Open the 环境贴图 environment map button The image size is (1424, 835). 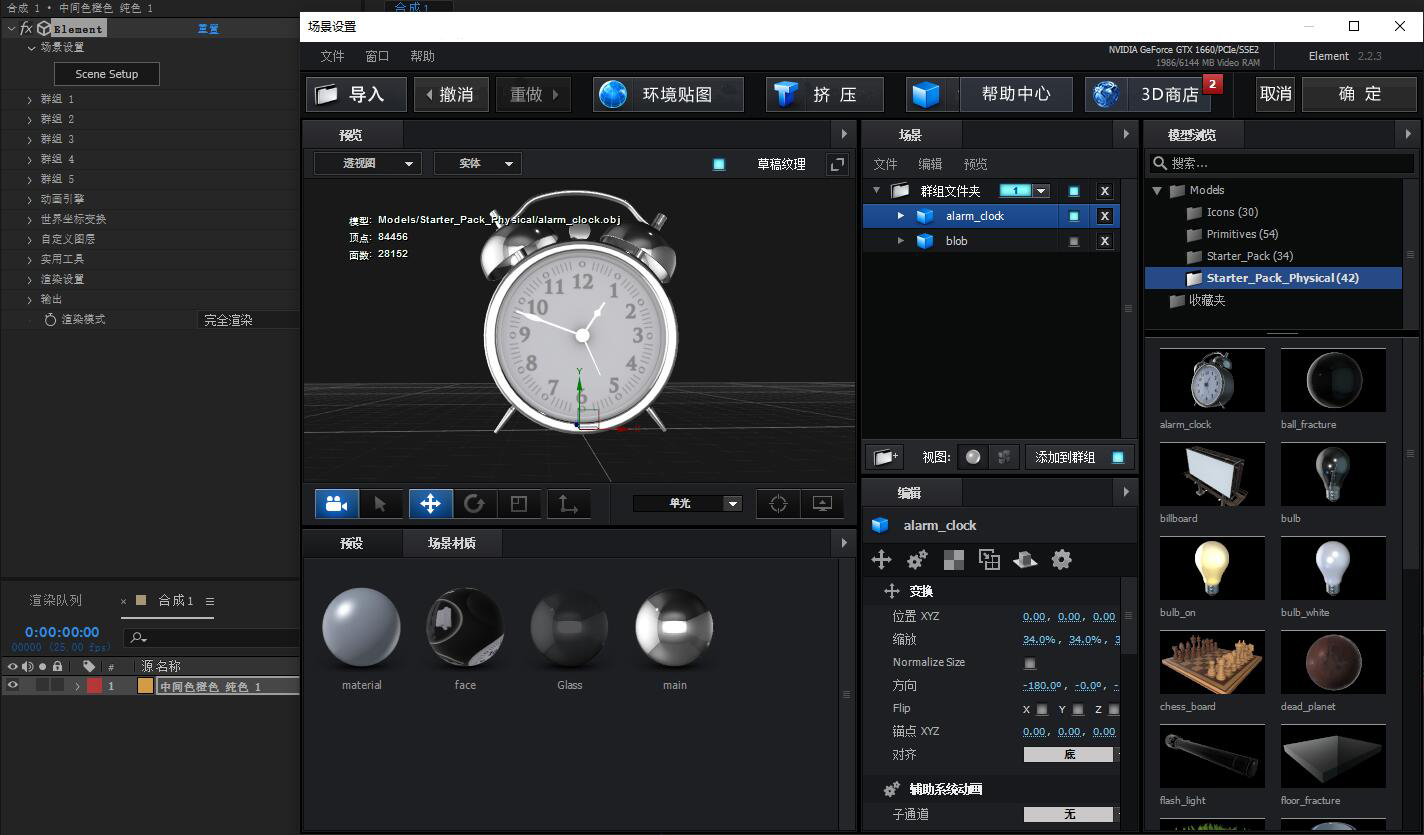668,94
